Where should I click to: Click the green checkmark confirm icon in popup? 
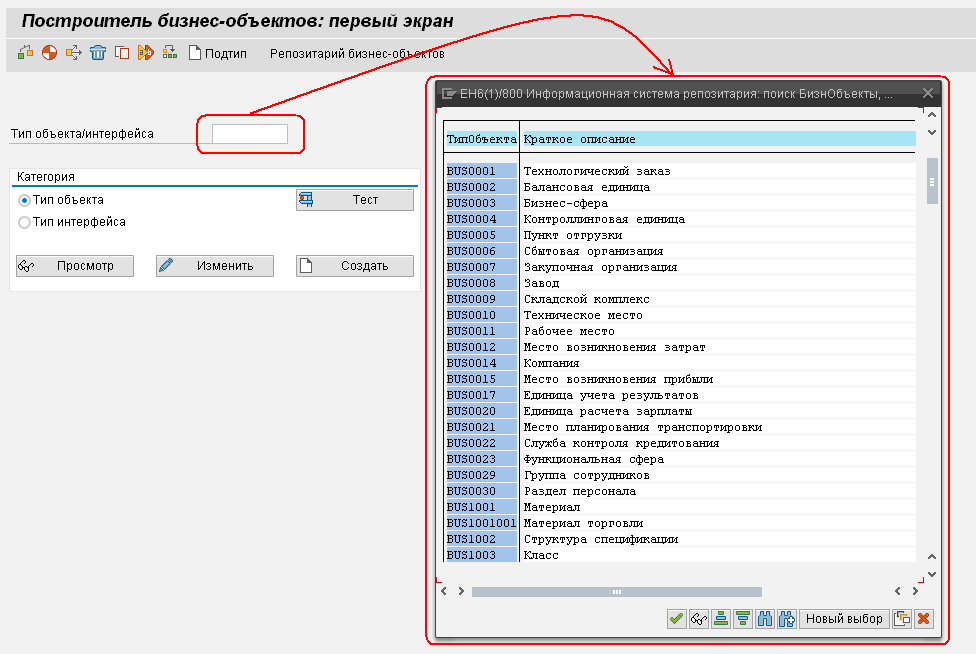[677, 619]
